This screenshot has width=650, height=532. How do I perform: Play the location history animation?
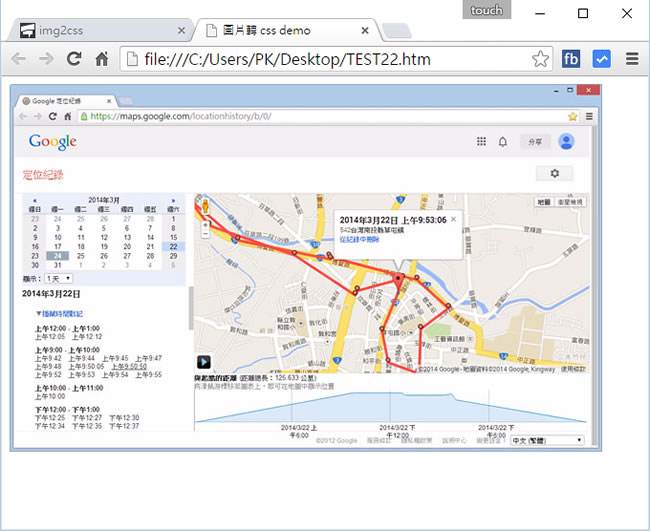coord(204,362)
